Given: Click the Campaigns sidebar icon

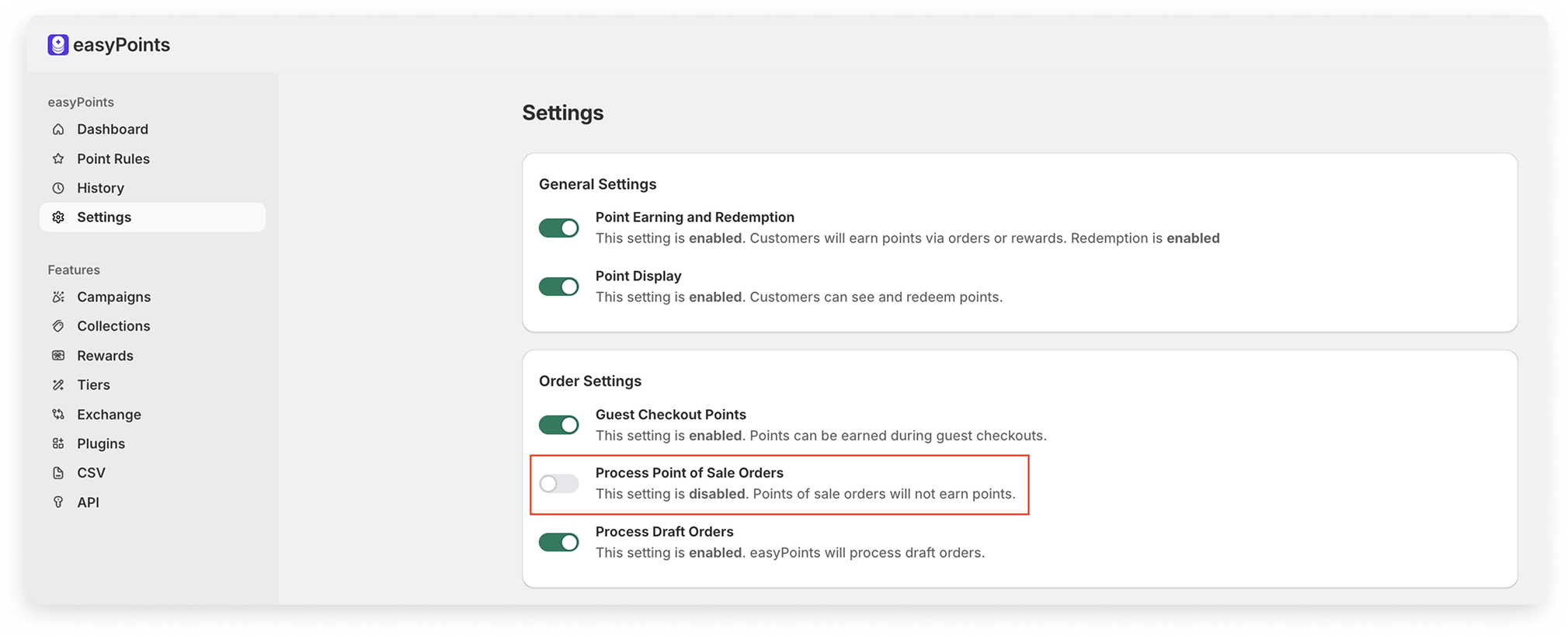Looking at the screenshot, I should [58, 297].
